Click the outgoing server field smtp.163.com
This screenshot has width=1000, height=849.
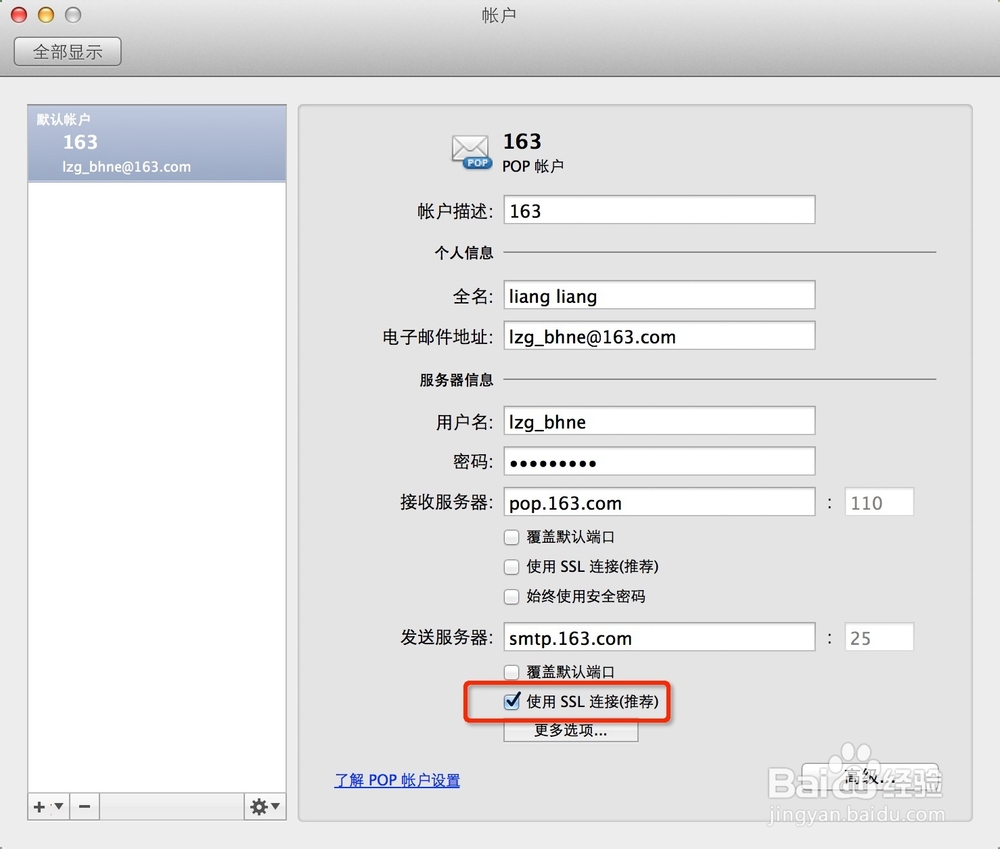tap(659, 637)
